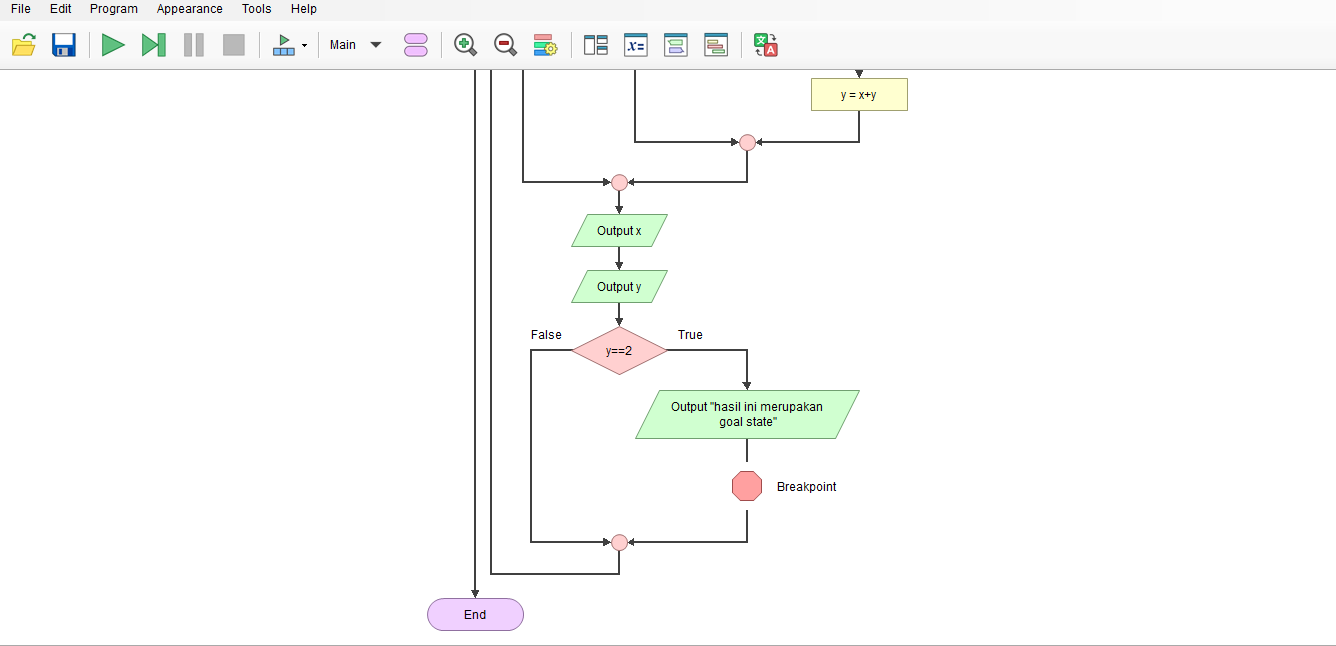
Task: Select the Output "hasil ini merupakan goal state" shape
Action: pyautogui.click(x=747, y=414)
